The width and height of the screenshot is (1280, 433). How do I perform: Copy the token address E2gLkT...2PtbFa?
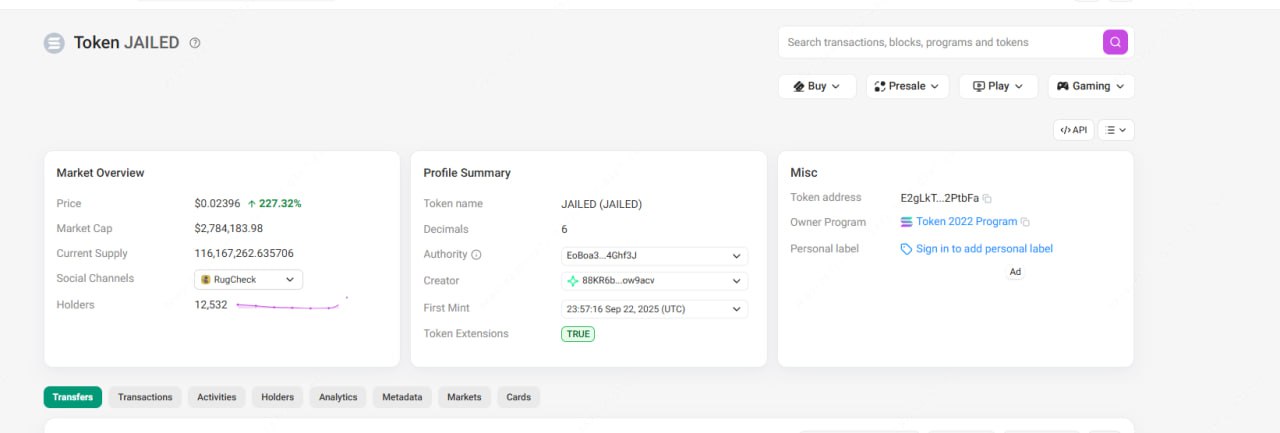click(987, 198)
